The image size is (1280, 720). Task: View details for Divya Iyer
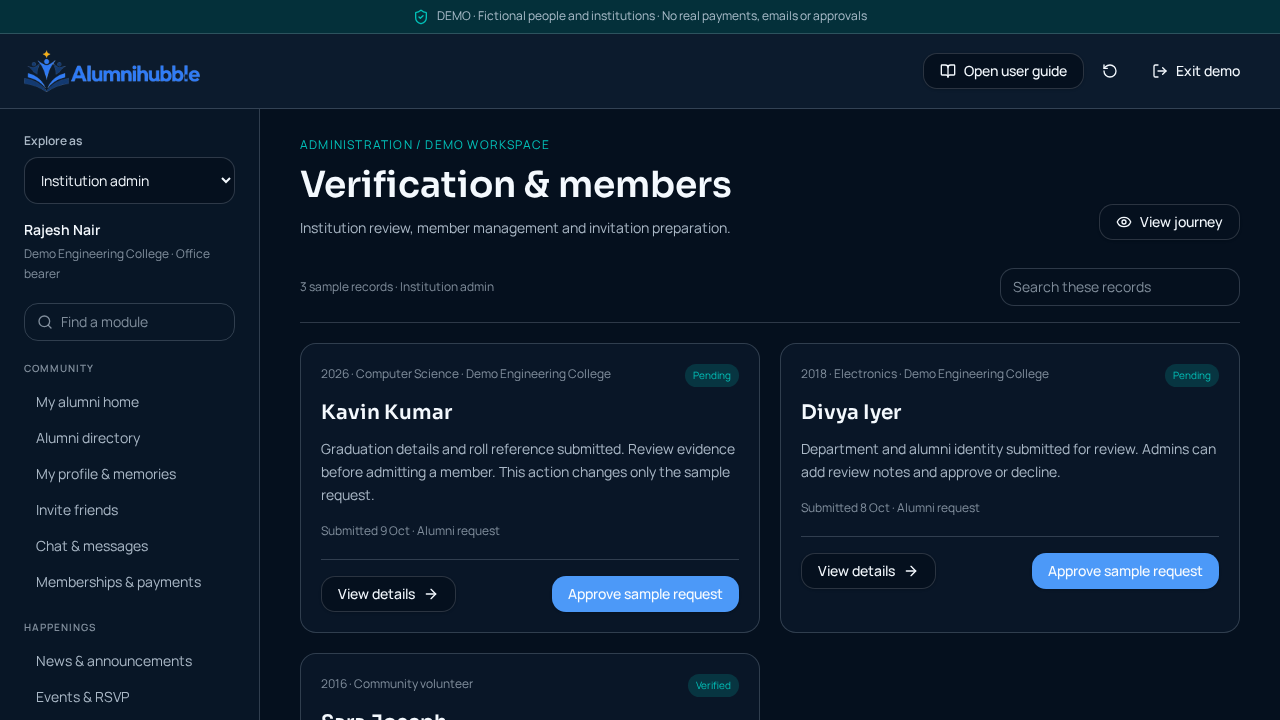tap(868, 571)
